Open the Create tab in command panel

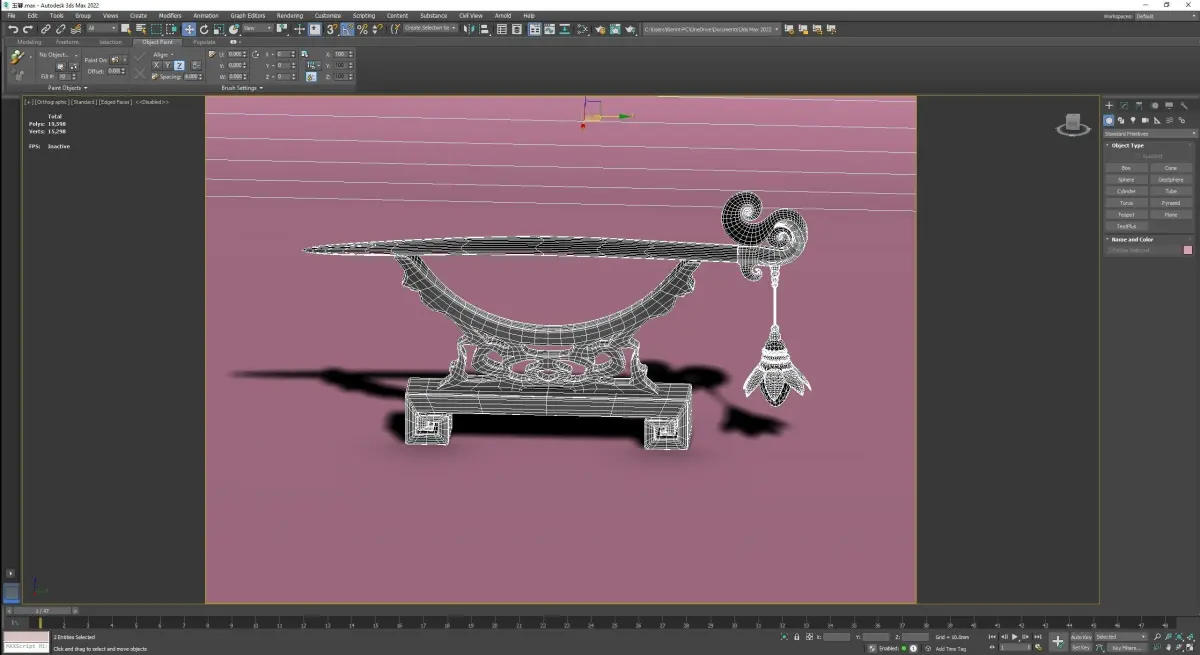point(1109,105)
